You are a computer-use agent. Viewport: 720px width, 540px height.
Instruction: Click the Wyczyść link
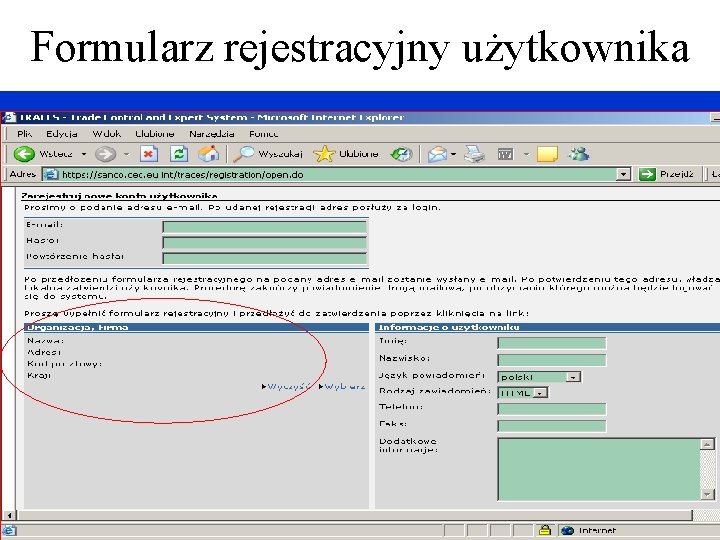288,387
